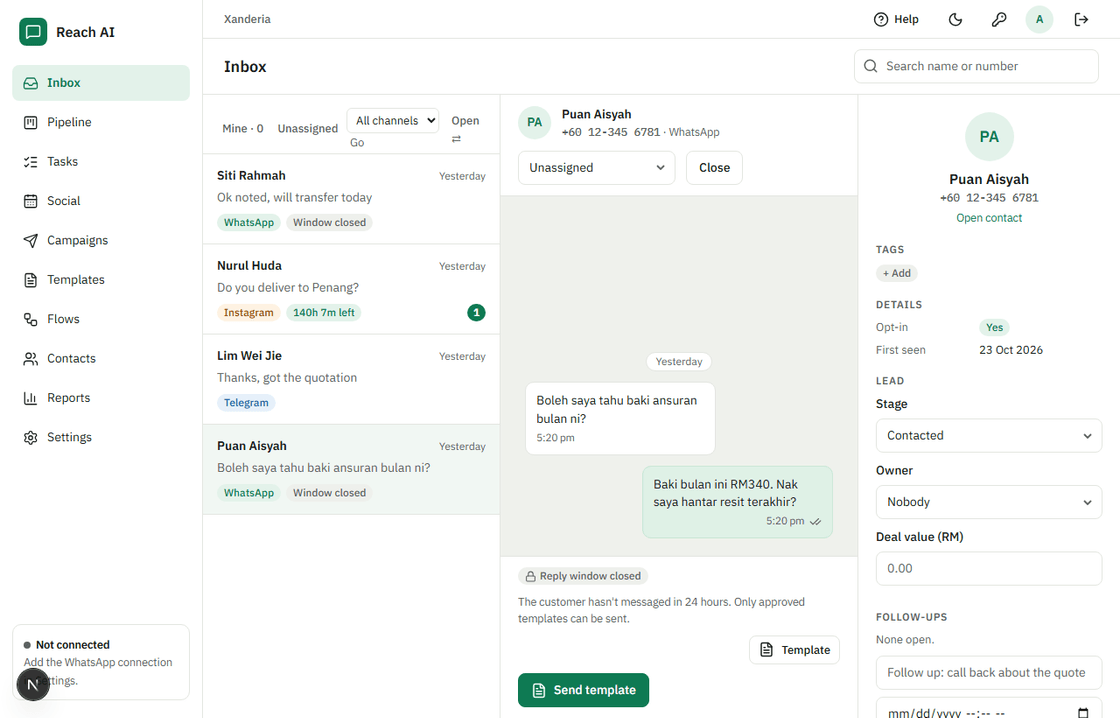Click the WhatsApp badge on Puan Aisyah row

249,493
